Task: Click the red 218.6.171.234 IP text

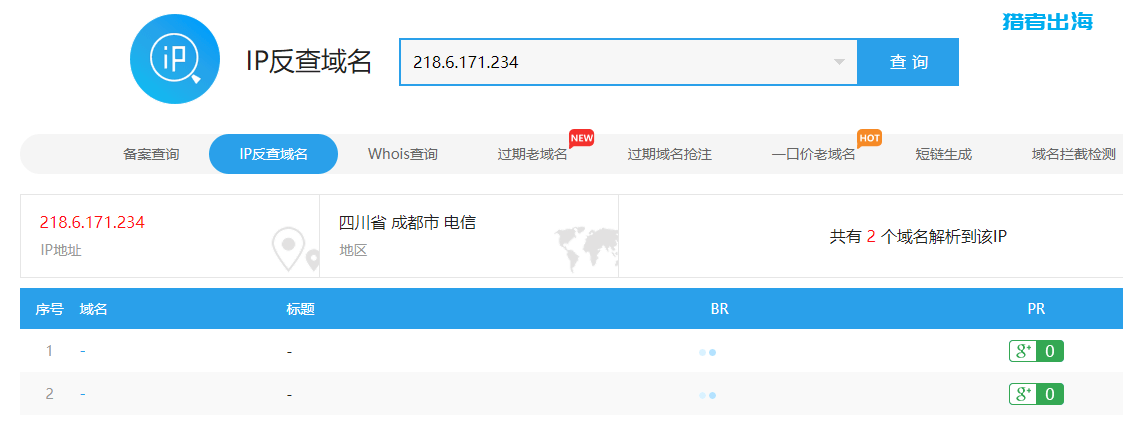Action: tap(92, 223)
